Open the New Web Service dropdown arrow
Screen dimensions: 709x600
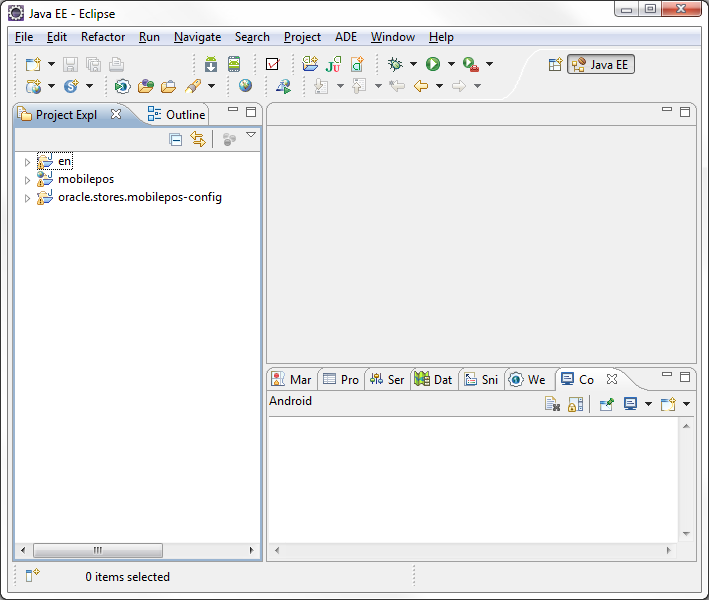(90, 86)
